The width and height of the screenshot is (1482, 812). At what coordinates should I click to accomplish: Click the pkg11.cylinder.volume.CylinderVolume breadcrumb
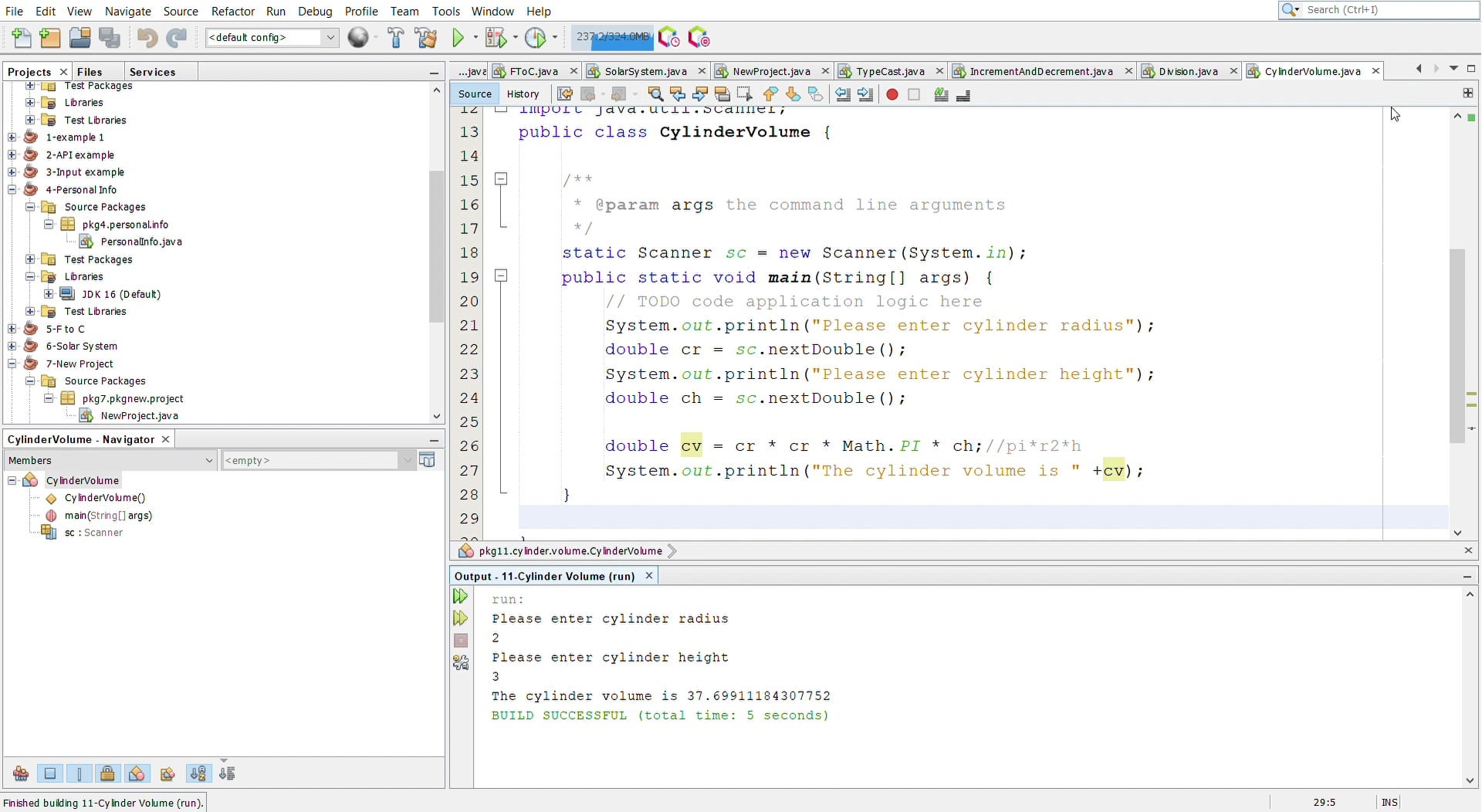tap(570, 551)
